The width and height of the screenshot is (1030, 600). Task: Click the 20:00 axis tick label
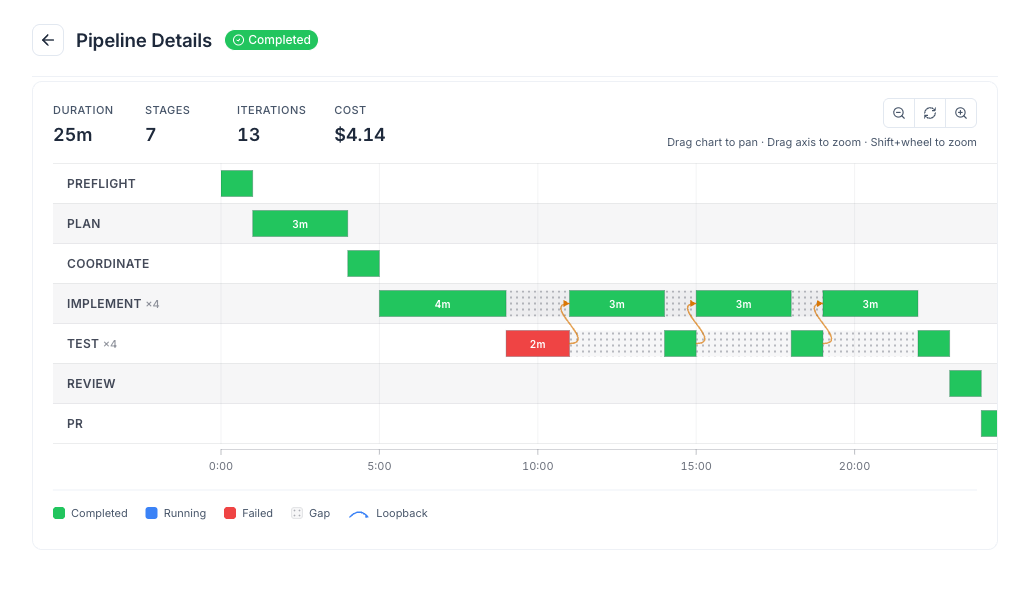point(855,466)
